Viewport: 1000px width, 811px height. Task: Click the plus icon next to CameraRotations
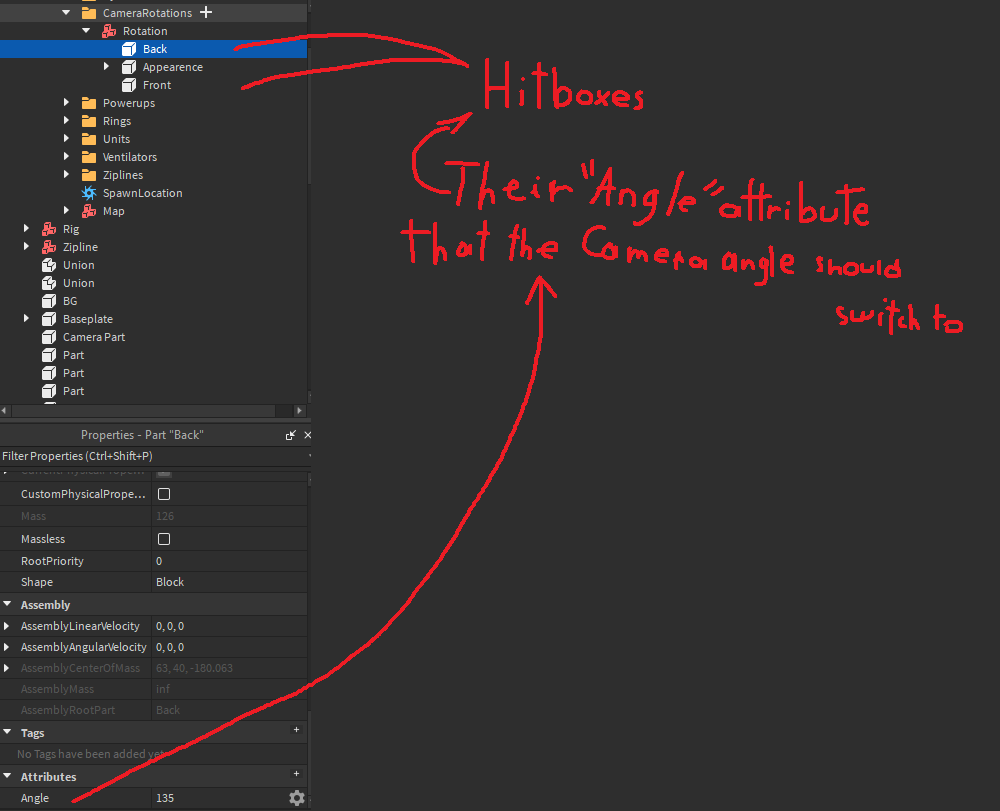click(206, 12)
